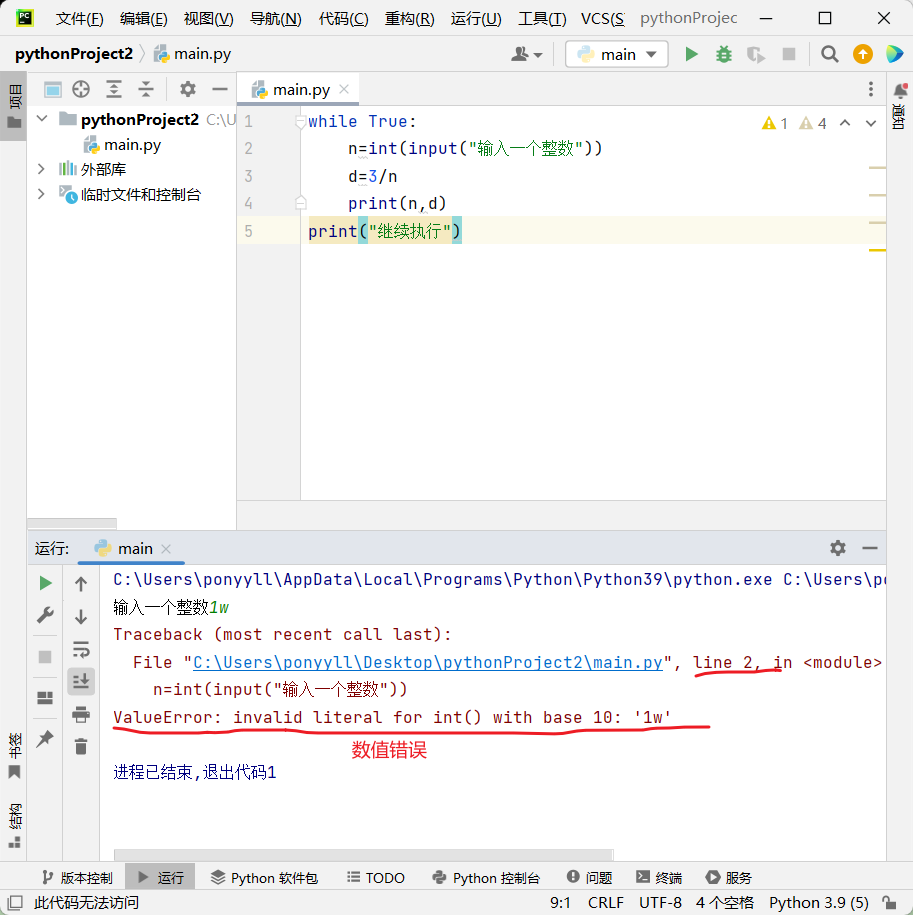This screenshot has height=915, width=913.
Task: Clear all output with trash icon
Action: (81, 746)
